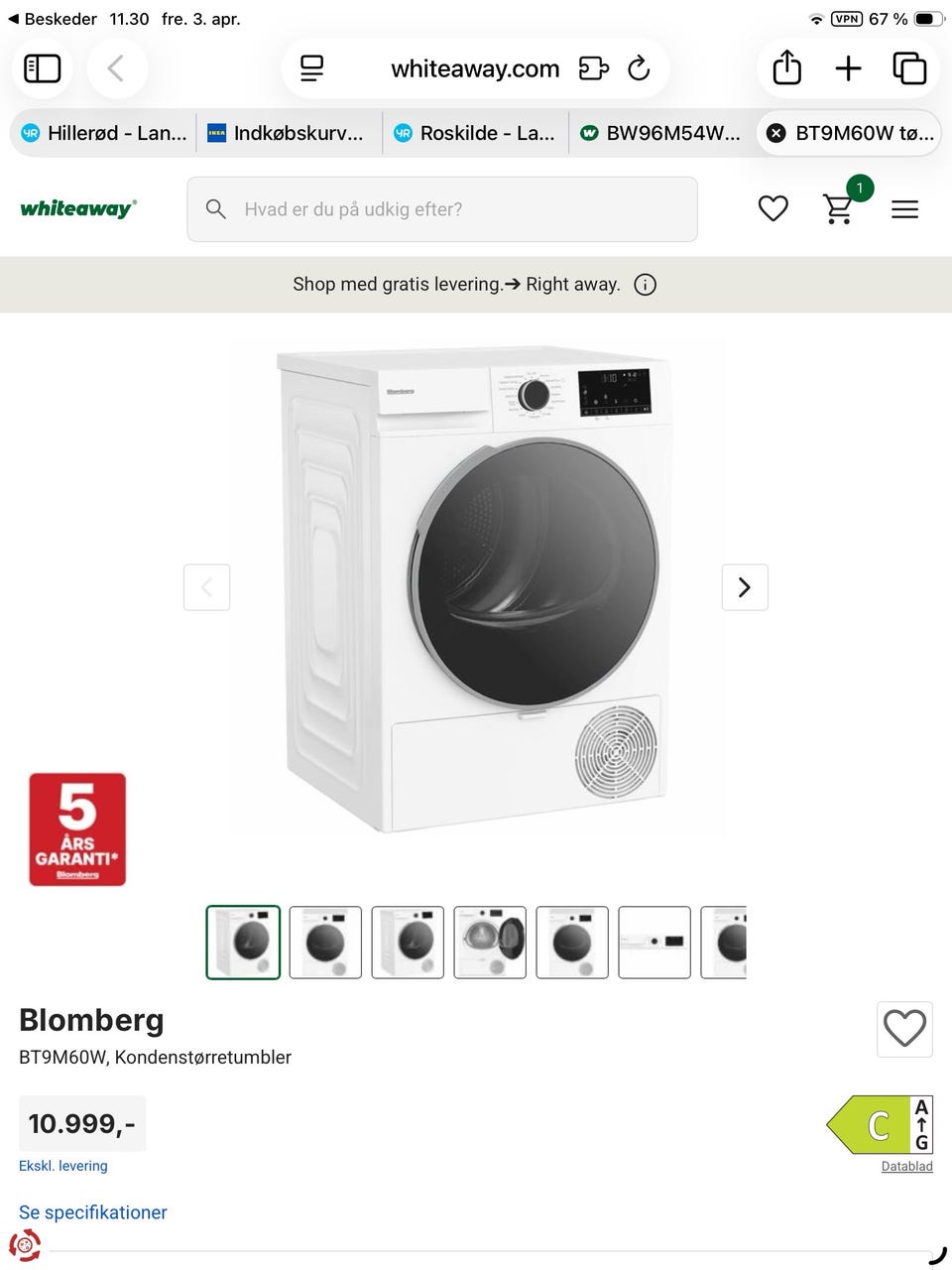Select the open-door dryer thumbnail
Viewport: 952px width, 1270px height.
(490, 943)
